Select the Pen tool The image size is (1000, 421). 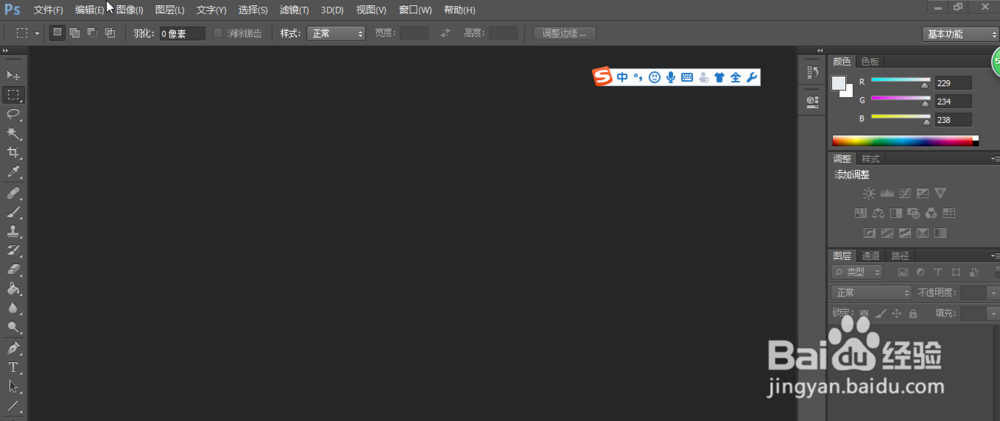click(x=13, y=348)
